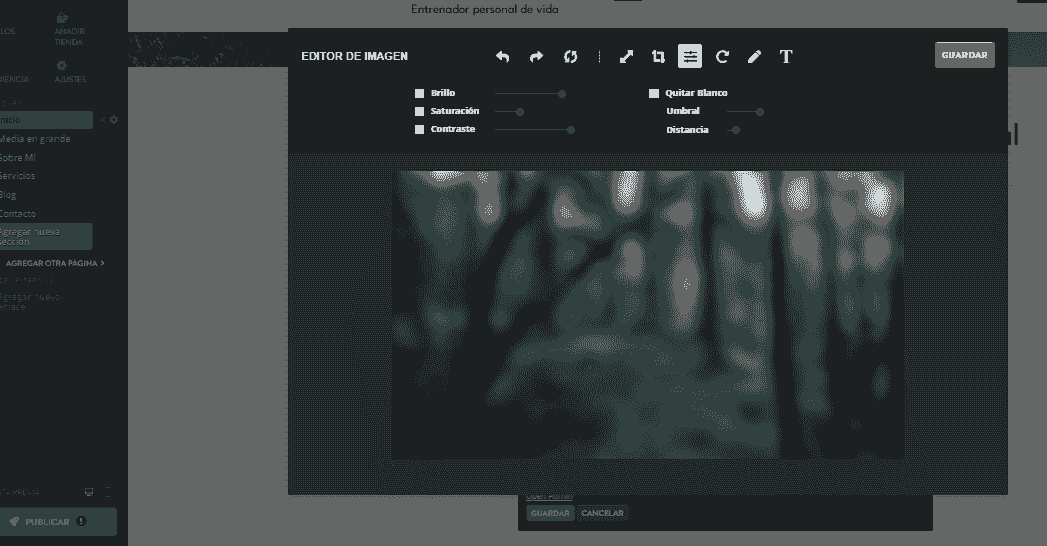Select the resize diagonal-arrows tool
This screenshot has height=546, width=1047.
(x=626, y=57)
